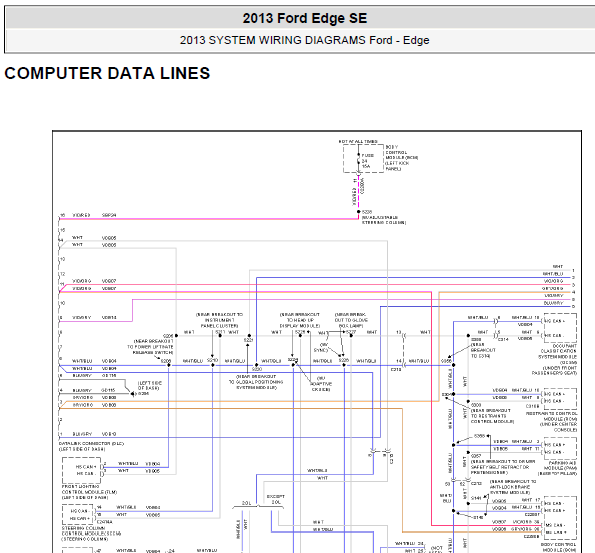Click the "2013 Ford Edge SE" title
The image size is (595, 553).
(x=305, y=18)
